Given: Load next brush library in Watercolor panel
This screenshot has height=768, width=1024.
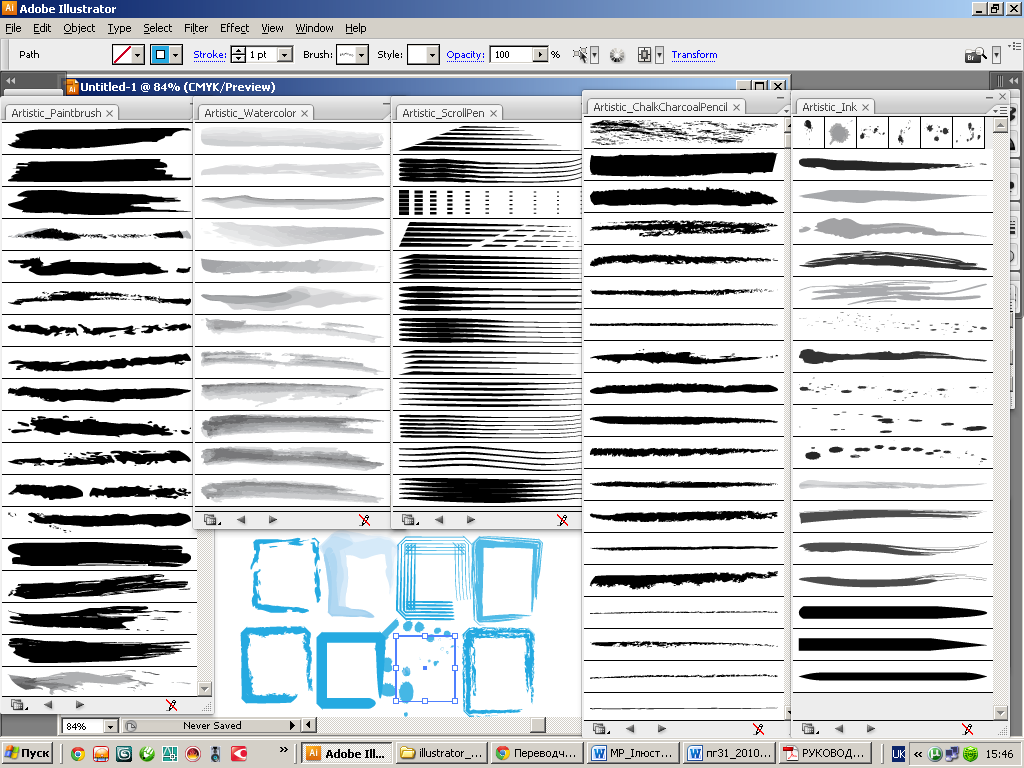Looking at the screenshot, I should point(273,520).
